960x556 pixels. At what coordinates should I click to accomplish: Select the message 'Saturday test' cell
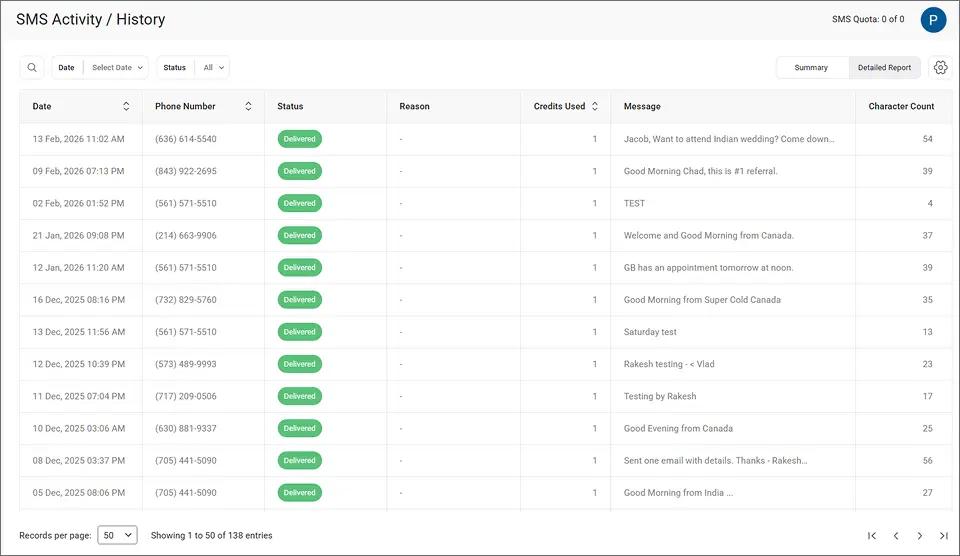point(650,332)
